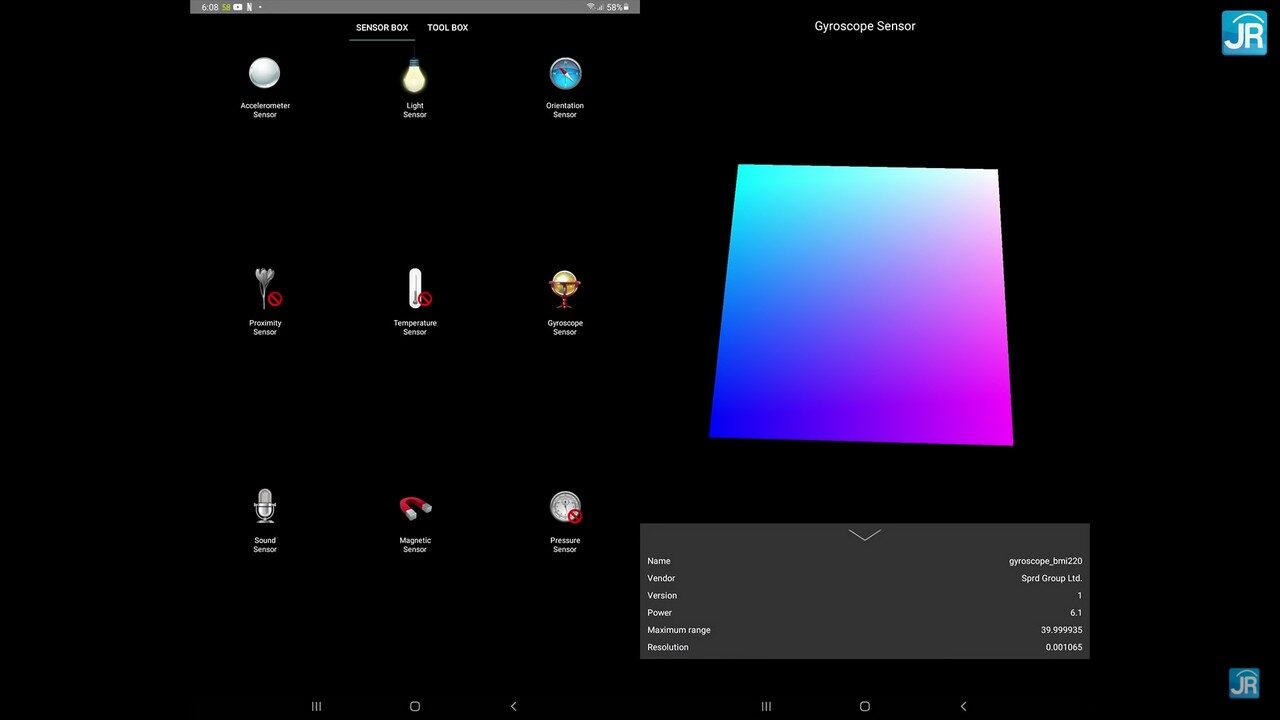This screenshot has height=720, width=1280.
Task: Open the Orientation Sensor compass
Action: (564, 85)
